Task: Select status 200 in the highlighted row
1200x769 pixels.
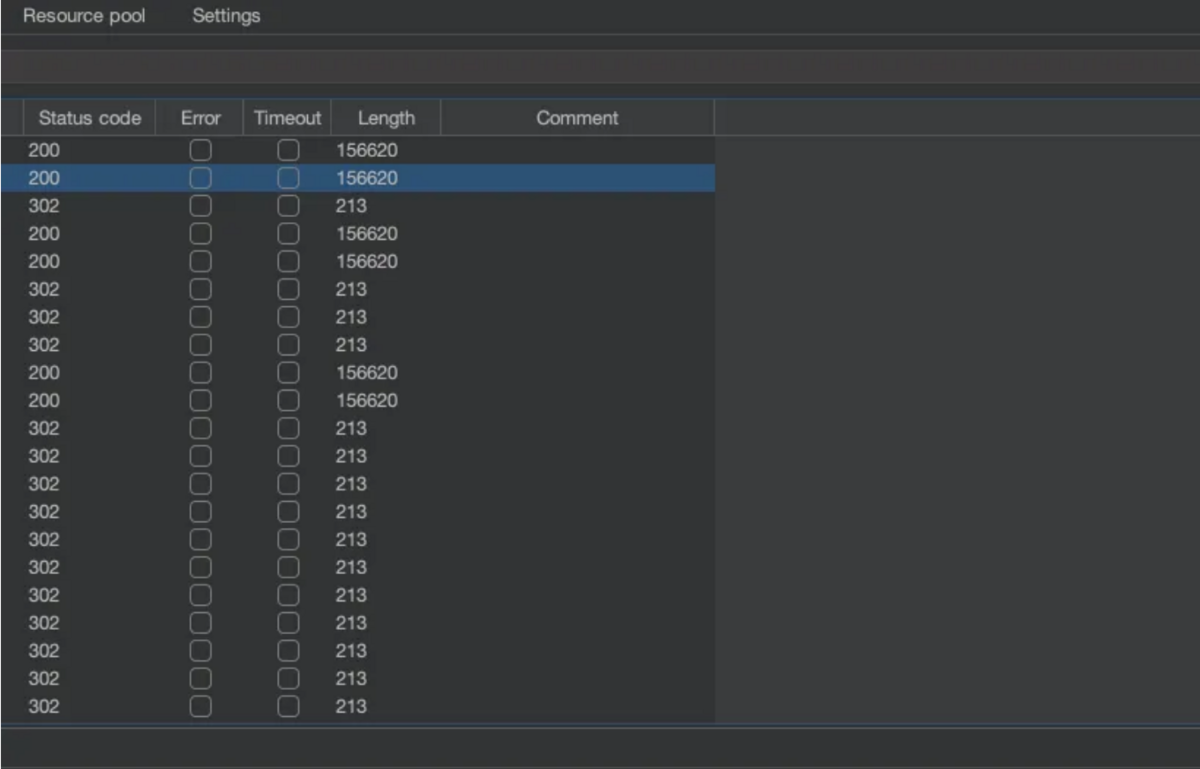Action: pos(44,178)
